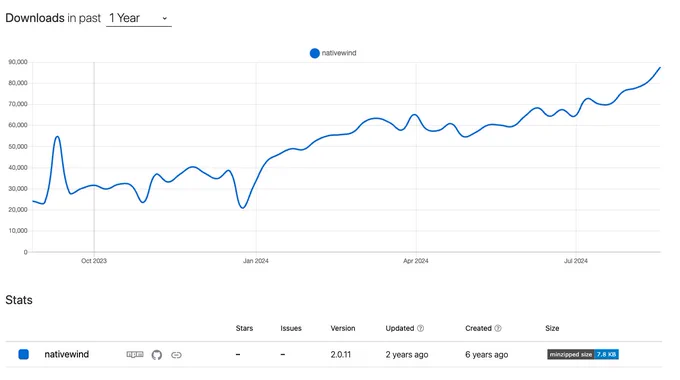Click the homepage link icon for nativewind

pos(176,355)
